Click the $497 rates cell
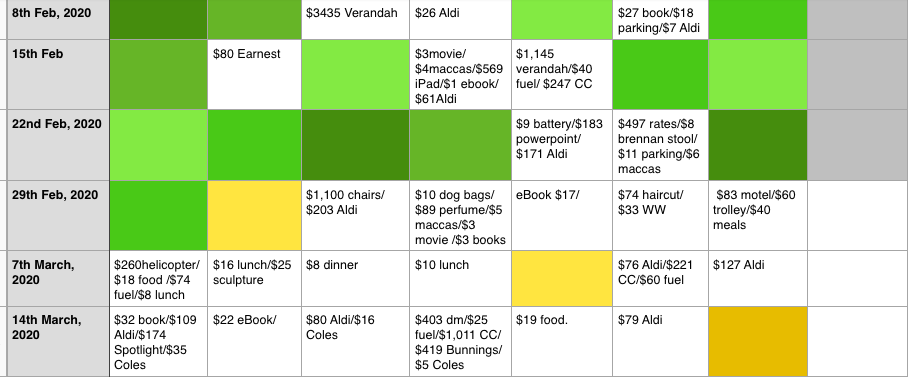The image size is (918, 377). (660, 145)
